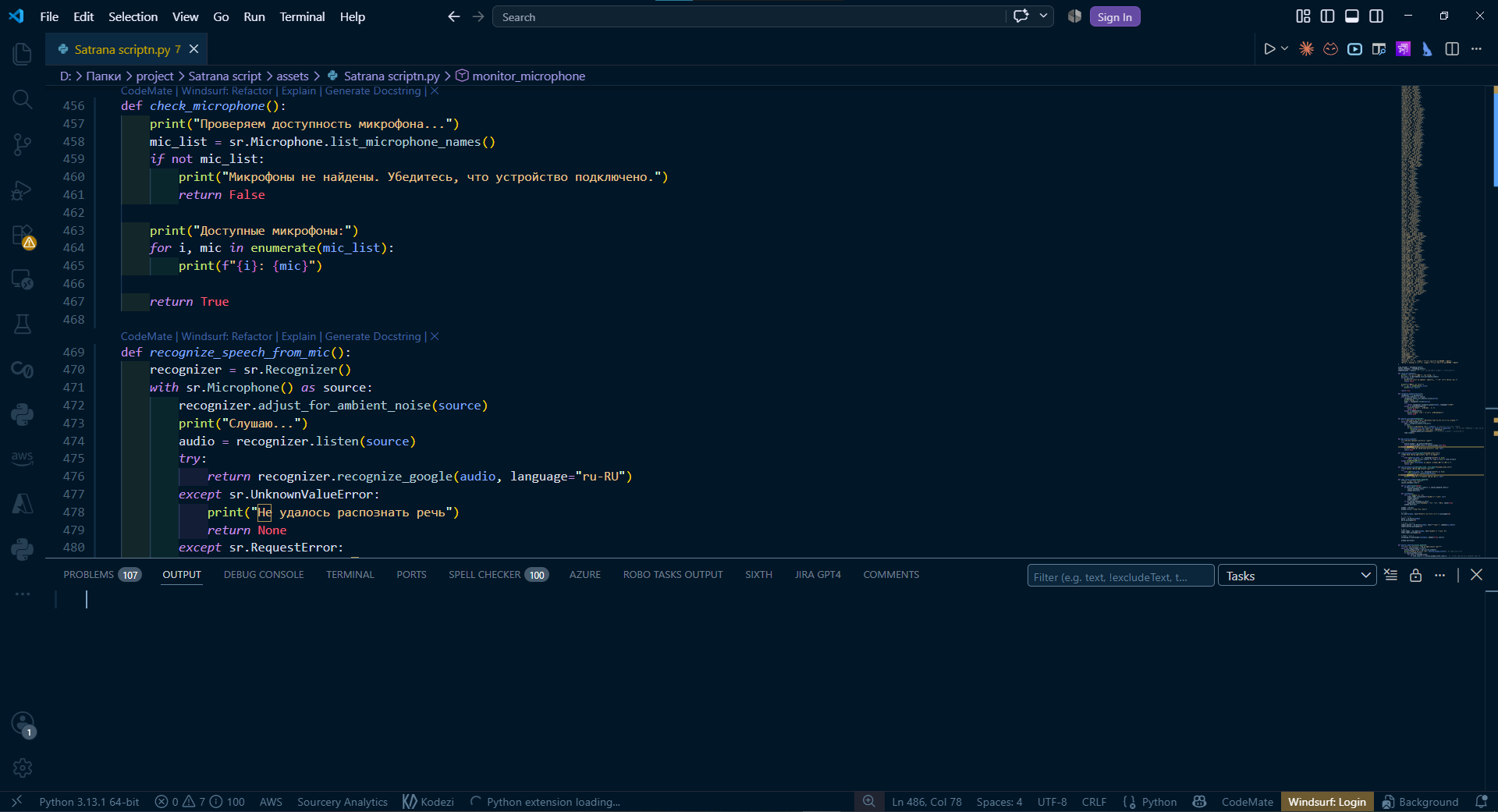Click the zoom icon in the status bar

pos(869,802)
